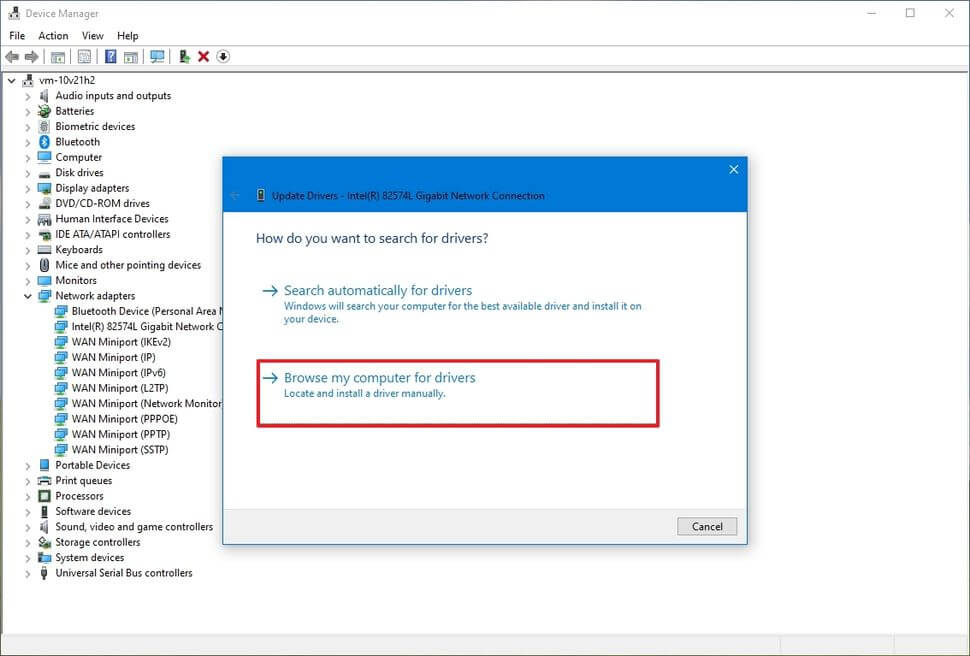Select 'WAN Miniport (Network Monitor' row

point(139,404)
